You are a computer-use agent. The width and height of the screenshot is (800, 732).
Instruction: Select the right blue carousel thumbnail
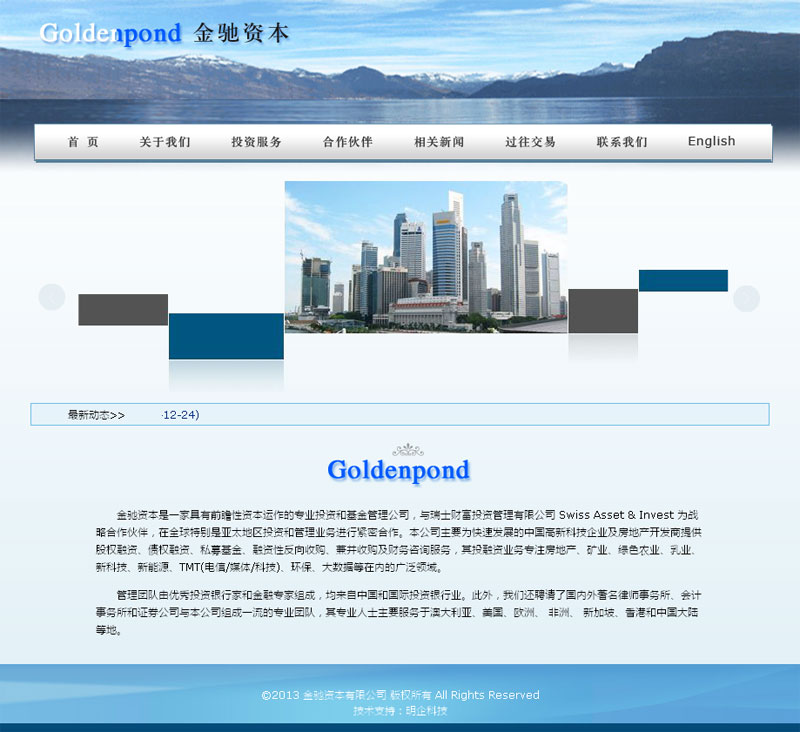pos(683,281)
